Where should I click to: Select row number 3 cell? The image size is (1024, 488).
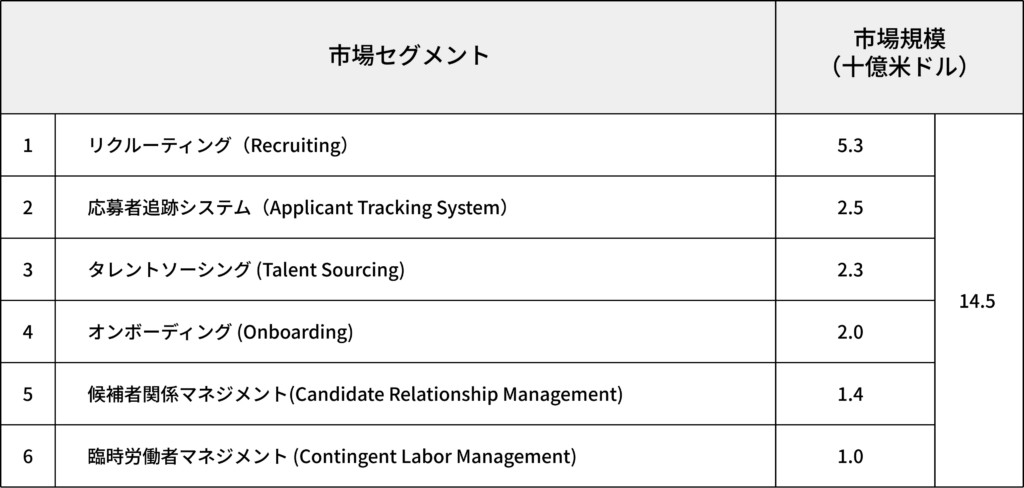point(28,270)
